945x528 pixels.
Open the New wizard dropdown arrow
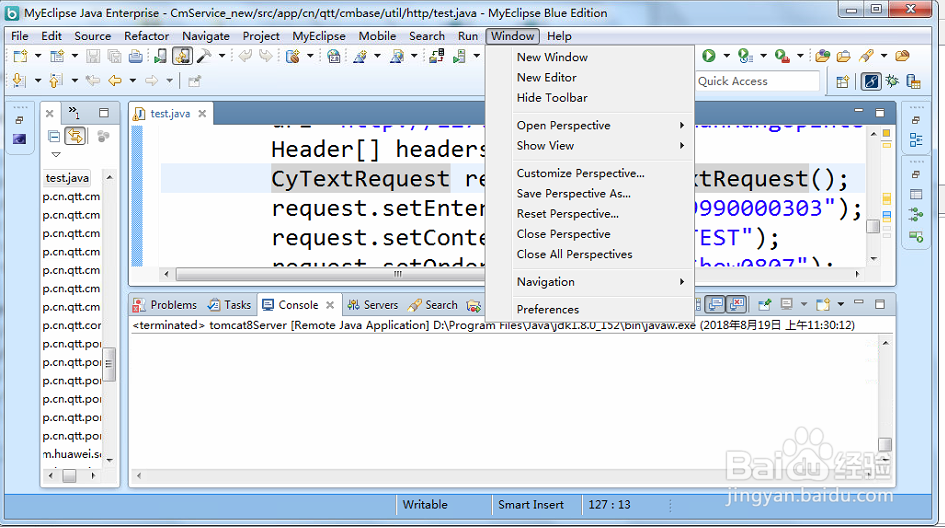pyautogui.click(x=37, y=56)
